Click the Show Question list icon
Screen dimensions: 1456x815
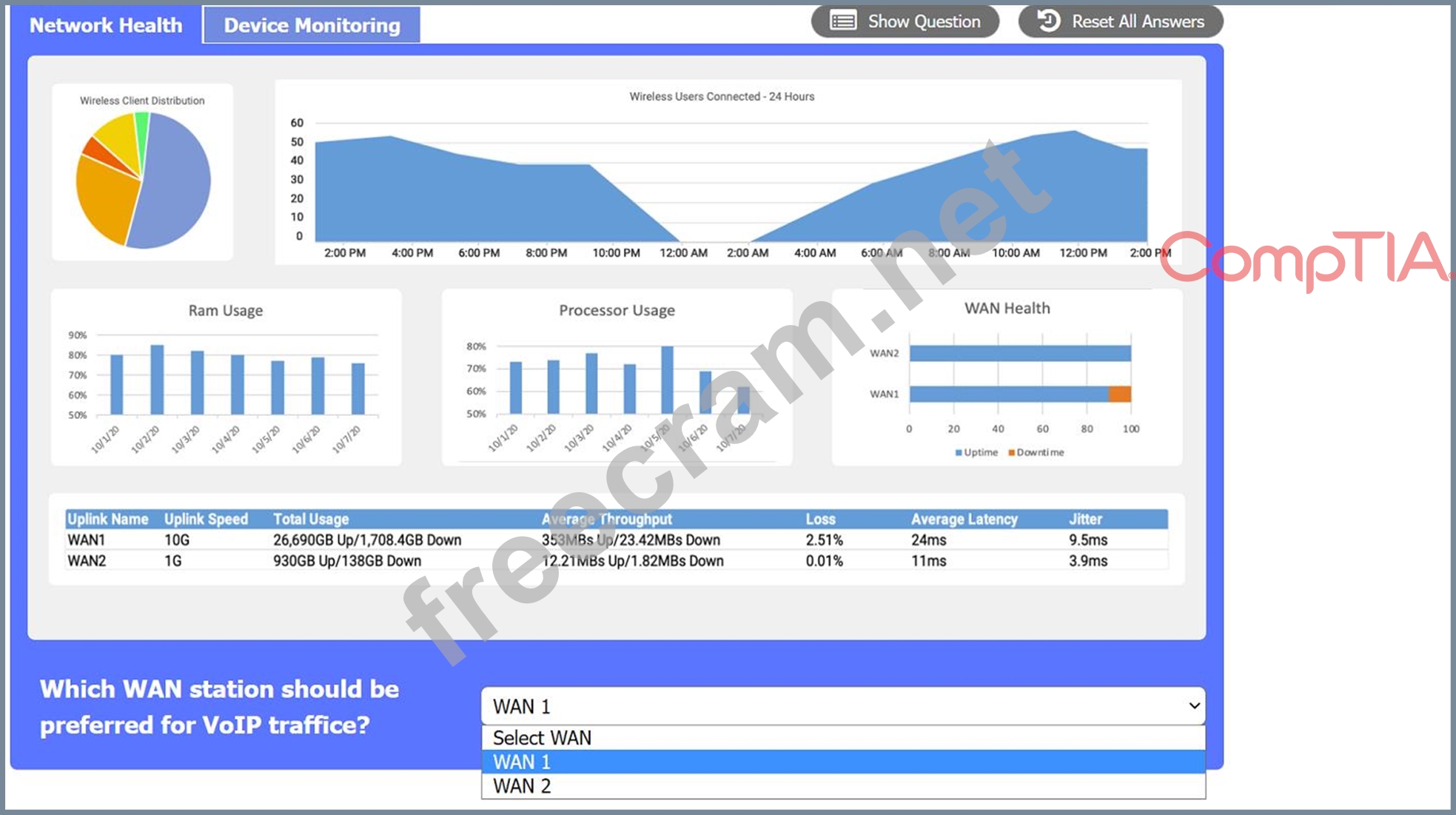pyautogui.click(x=842, y=21)
